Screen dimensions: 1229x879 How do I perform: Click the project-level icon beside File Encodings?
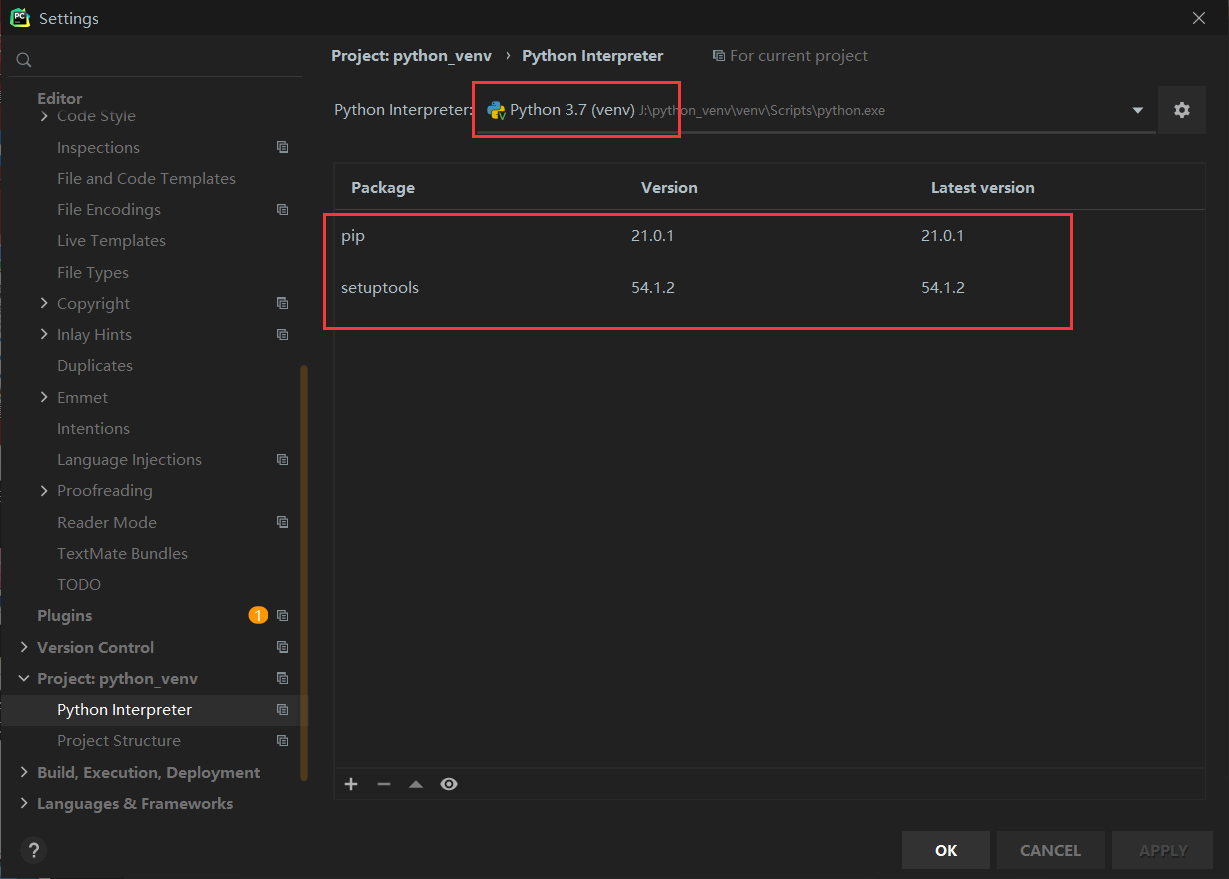tap(283, 210)
